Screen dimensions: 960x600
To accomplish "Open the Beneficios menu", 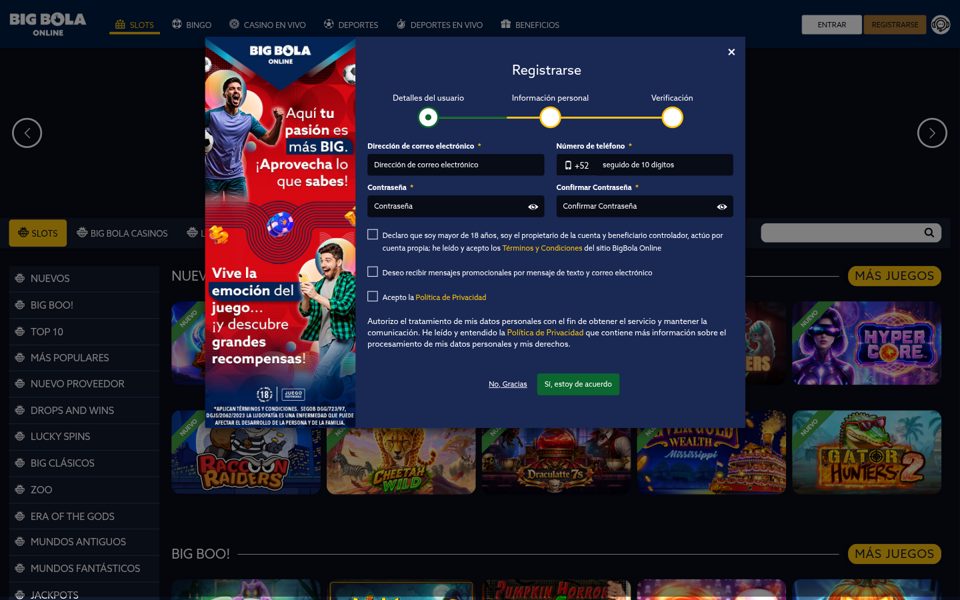I will click(x=530, y=24).
